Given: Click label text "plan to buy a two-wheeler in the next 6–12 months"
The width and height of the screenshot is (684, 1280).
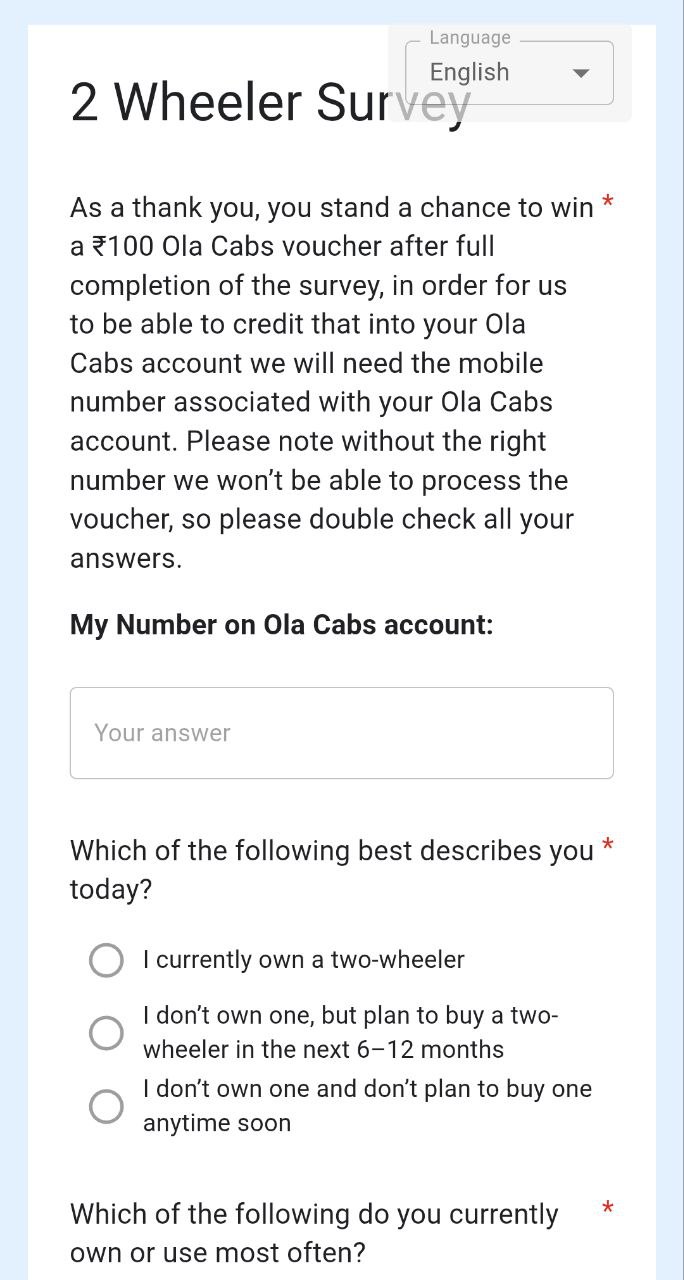Looking at the screenshot, I should coord(350,1033).
